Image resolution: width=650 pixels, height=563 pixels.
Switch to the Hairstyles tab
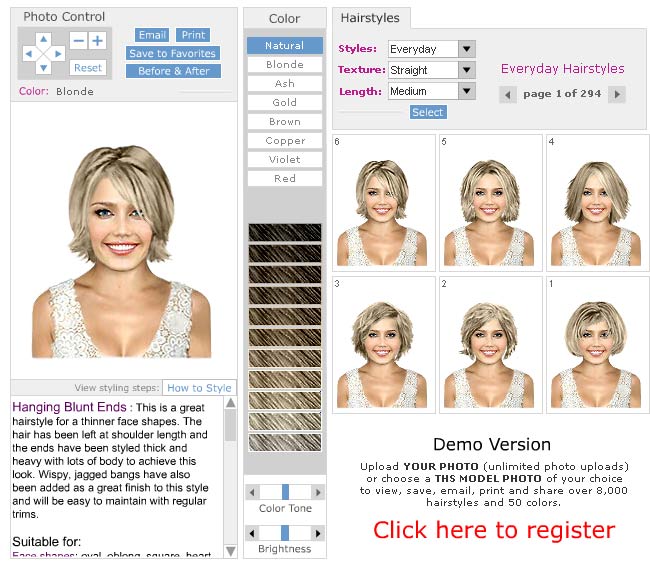[369, 18]
